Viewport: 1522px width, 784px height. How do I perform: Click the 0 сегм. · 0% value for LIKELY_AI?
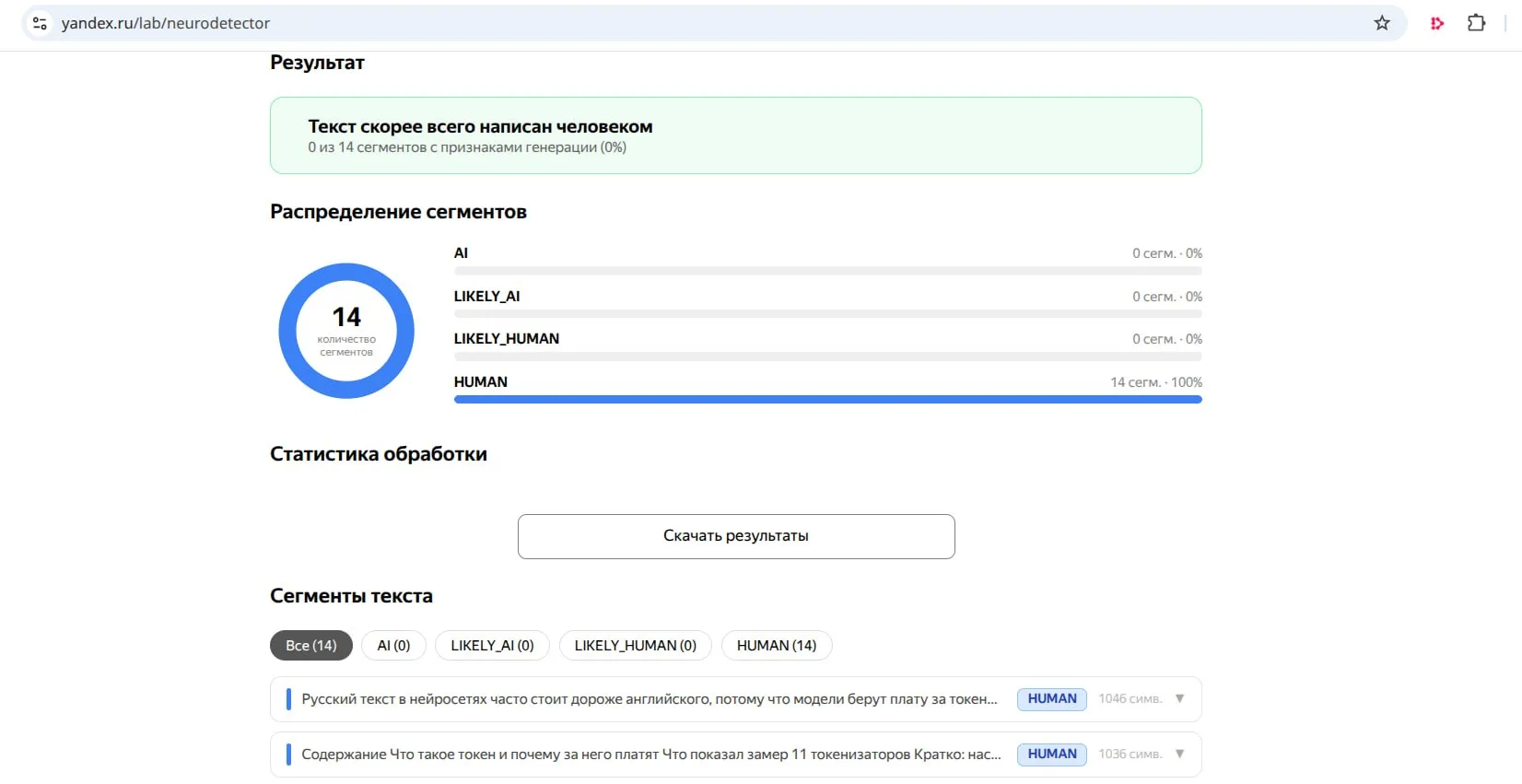coord(1167,297)
